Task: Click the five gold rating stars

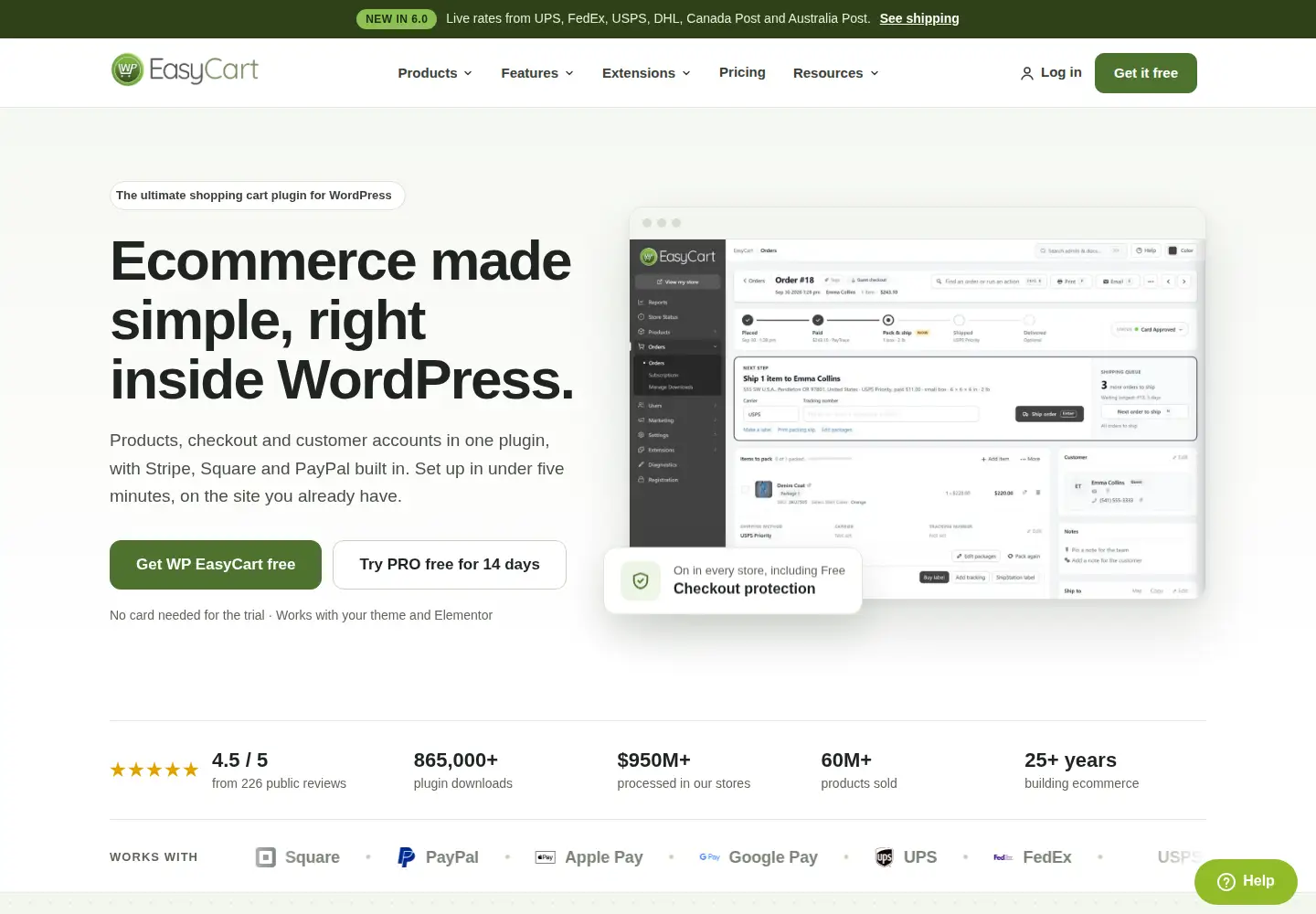Action: (x=154, y=770)
